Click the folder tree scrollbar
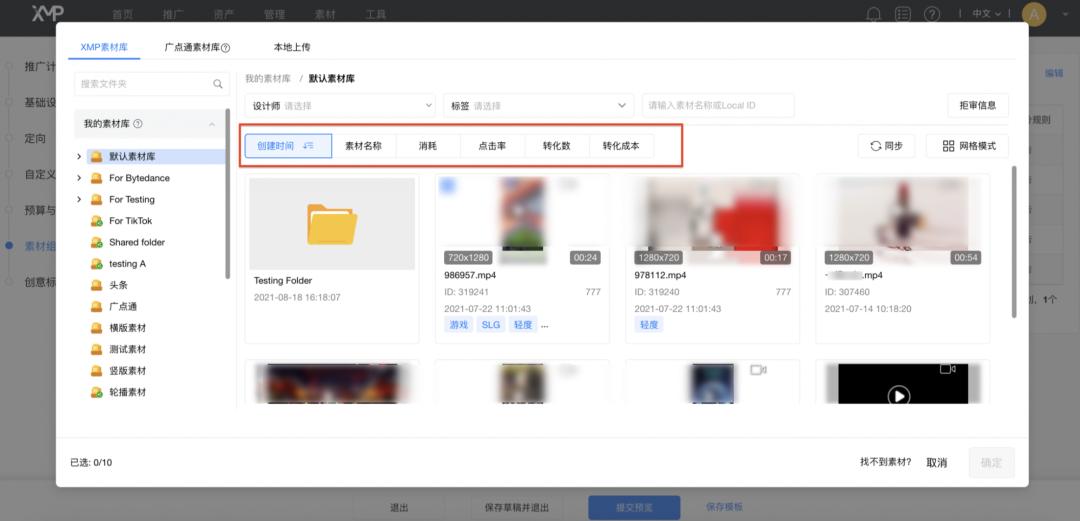Image resolution: width=1080 pixels, height=521 pixels. 227,193
